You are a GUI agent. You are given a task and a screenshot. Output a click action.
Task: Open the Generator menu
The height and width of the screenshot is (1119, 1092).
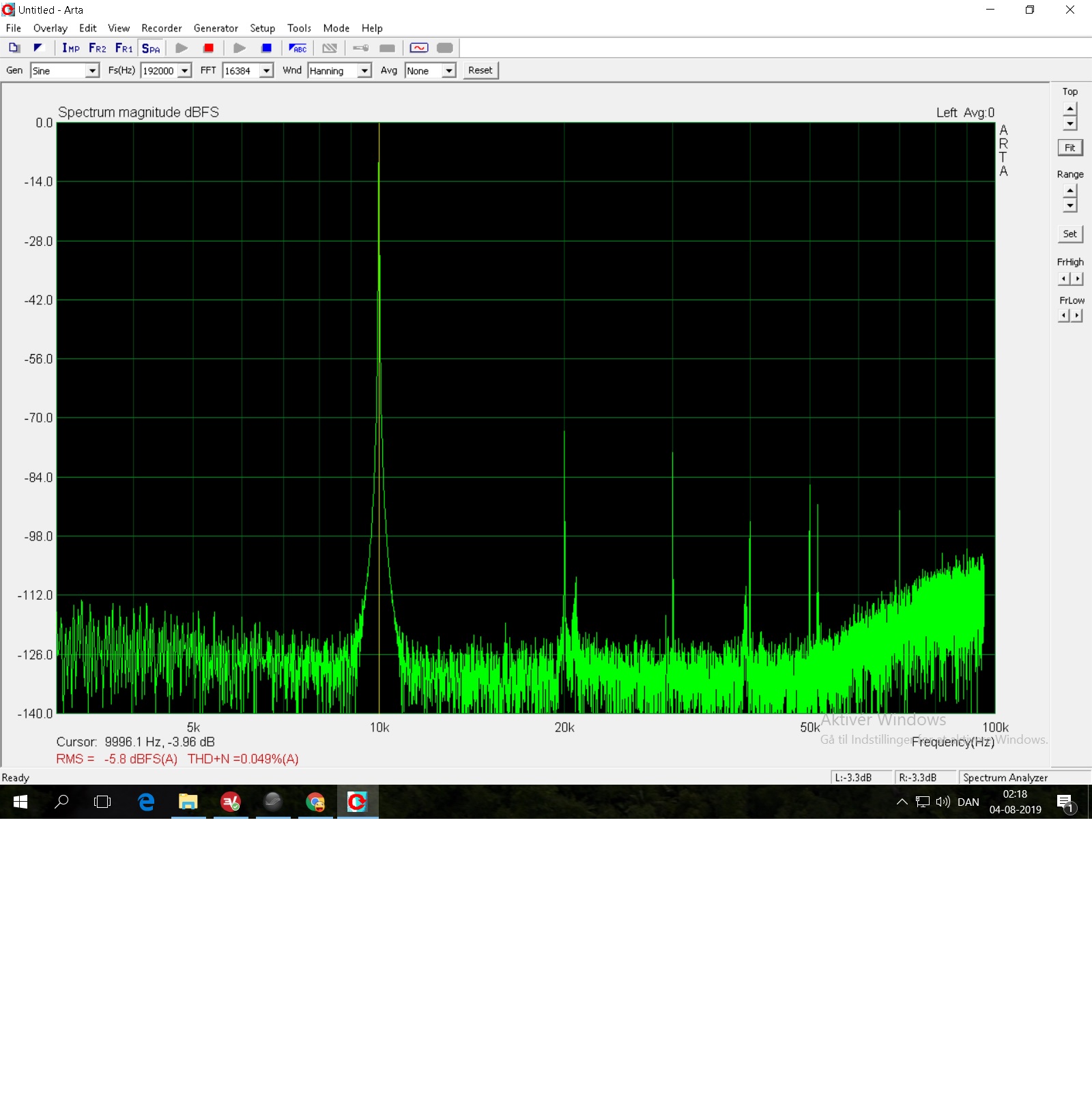216,28
